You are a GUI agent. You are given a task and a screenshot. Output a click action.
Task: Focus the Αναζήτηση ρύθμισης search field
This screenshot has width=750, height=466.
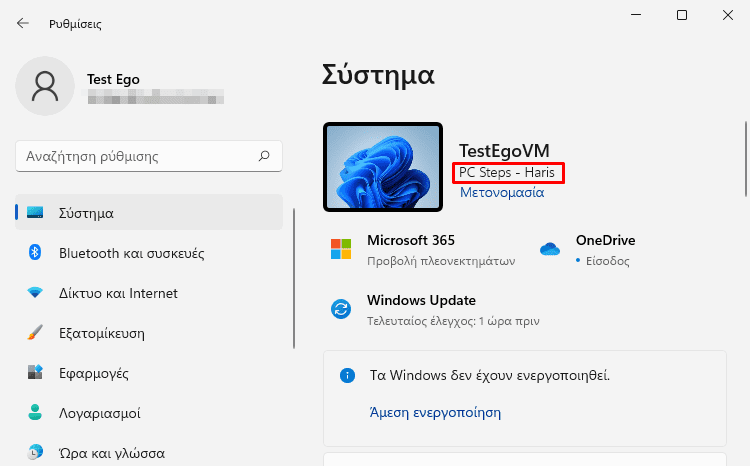tap(149, 156)
